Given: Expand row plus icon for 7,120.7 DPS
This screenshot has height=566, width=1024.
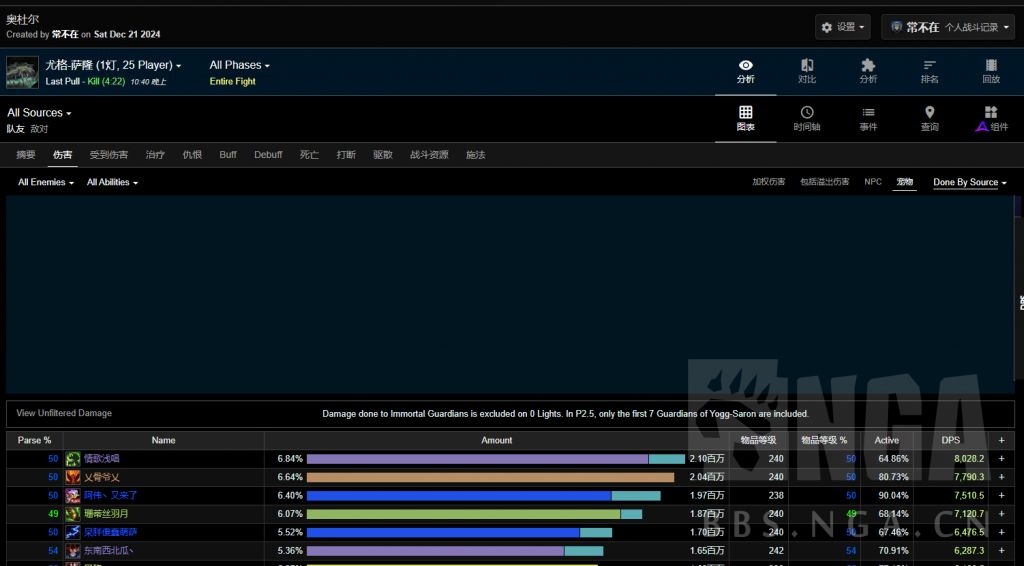Looking at the screenshot, I should pos(1001,514).
